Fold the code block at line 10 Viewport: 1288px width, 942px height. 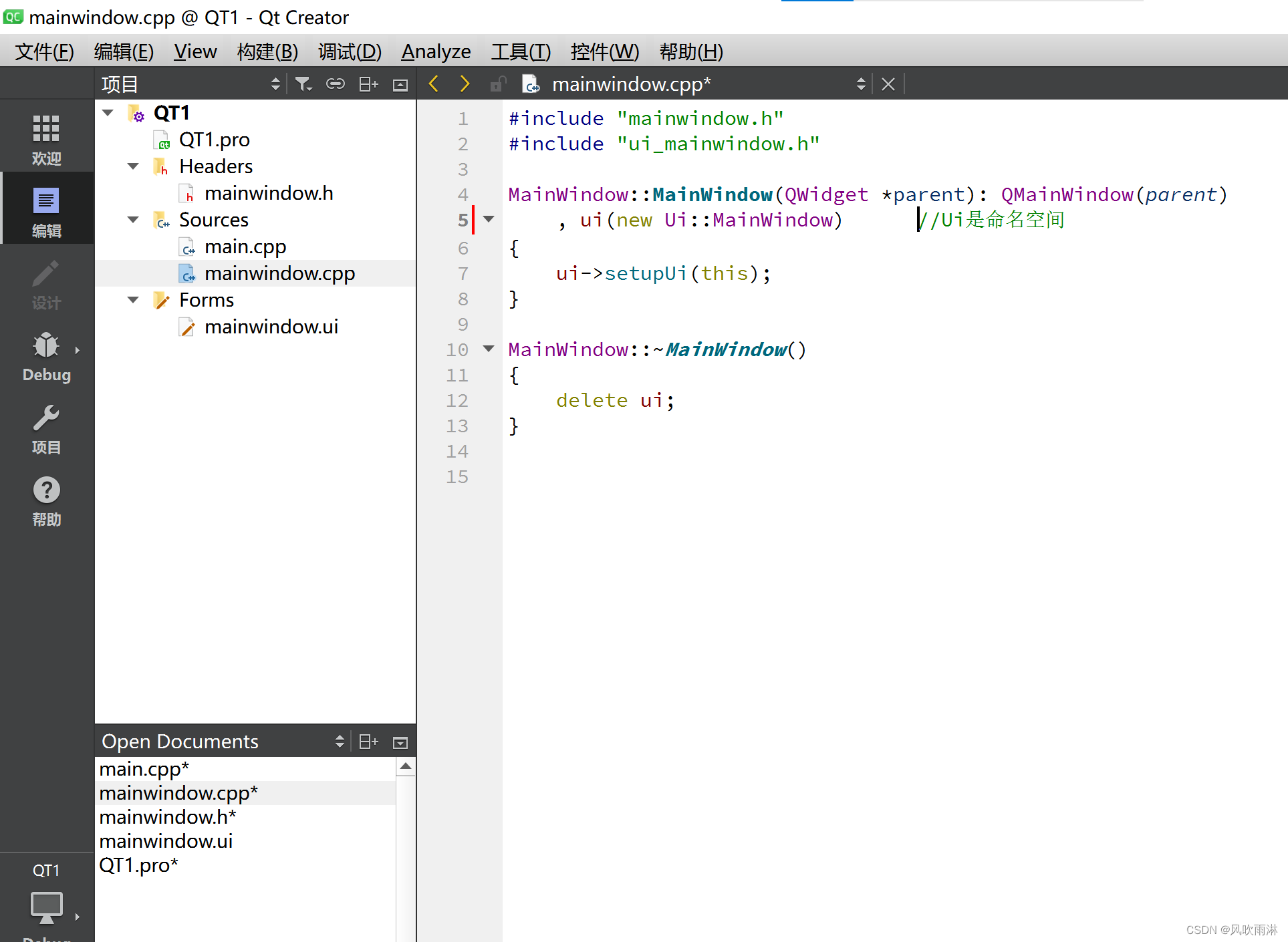489,349
